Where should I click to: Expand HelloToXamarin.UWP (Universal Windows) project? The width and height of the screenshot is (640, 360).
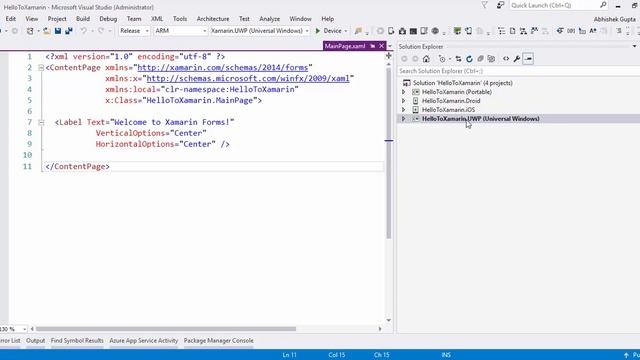click(x=403, y=119)
